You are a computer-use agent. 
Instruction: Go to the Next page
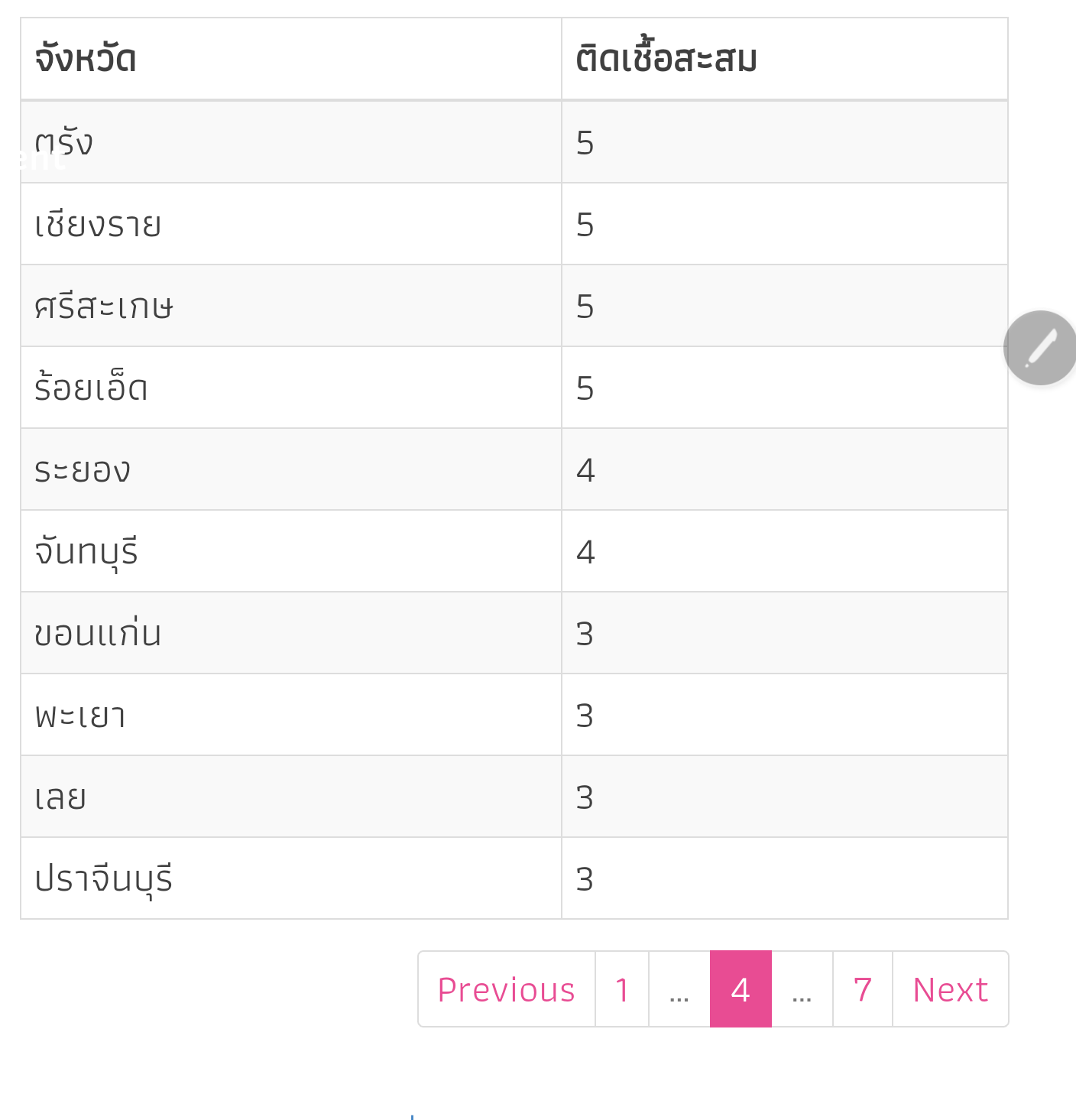point(950,989)
